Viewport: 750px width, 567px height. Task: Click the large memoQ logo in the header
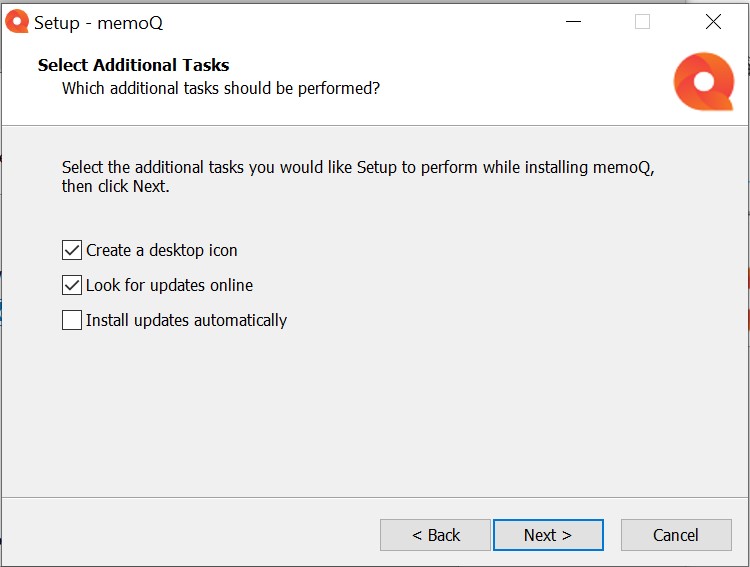(x=704, y=81)
